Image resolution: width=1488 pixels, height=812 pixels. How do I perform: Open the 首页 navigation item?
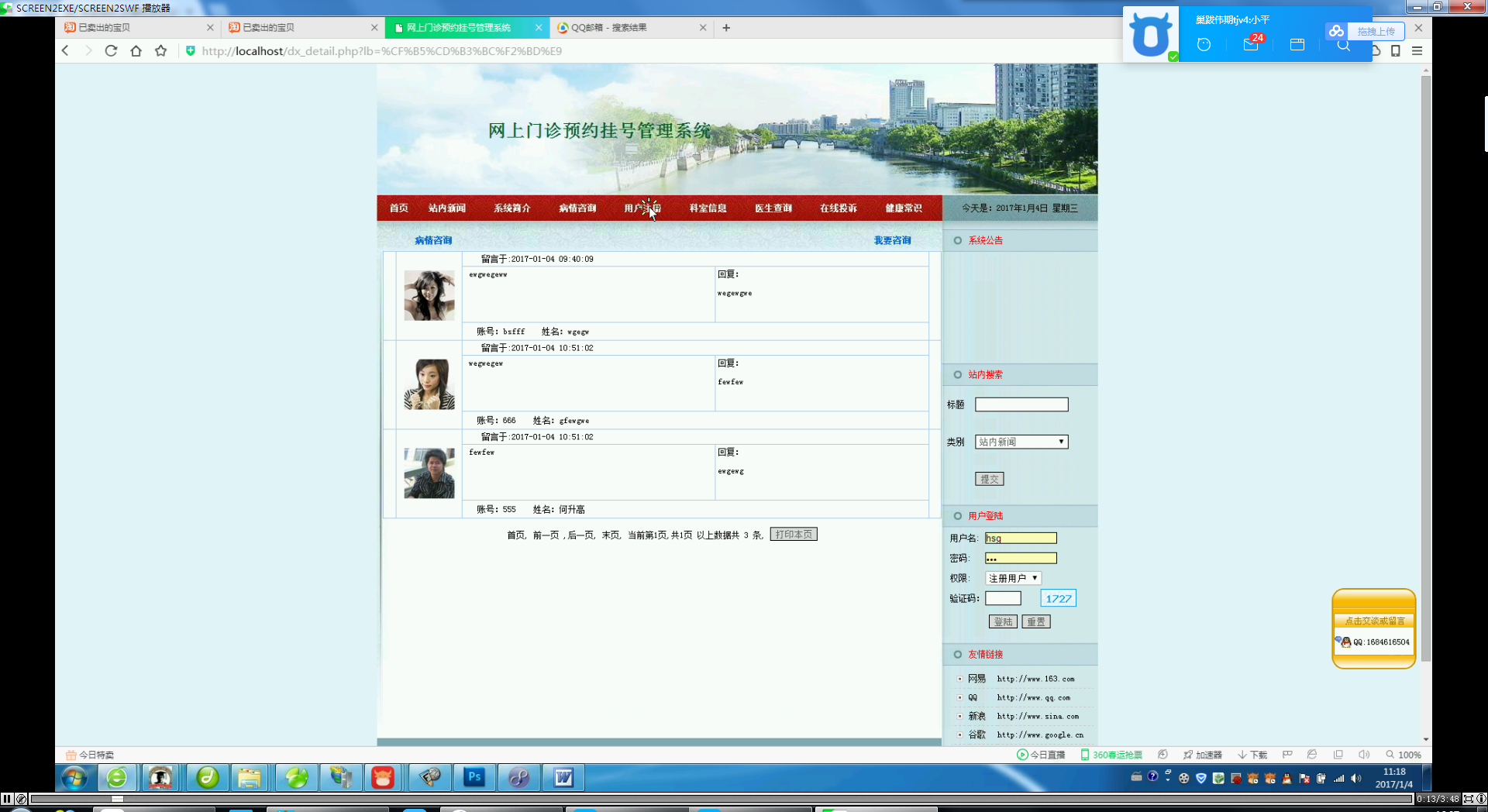tap(399, 208)
